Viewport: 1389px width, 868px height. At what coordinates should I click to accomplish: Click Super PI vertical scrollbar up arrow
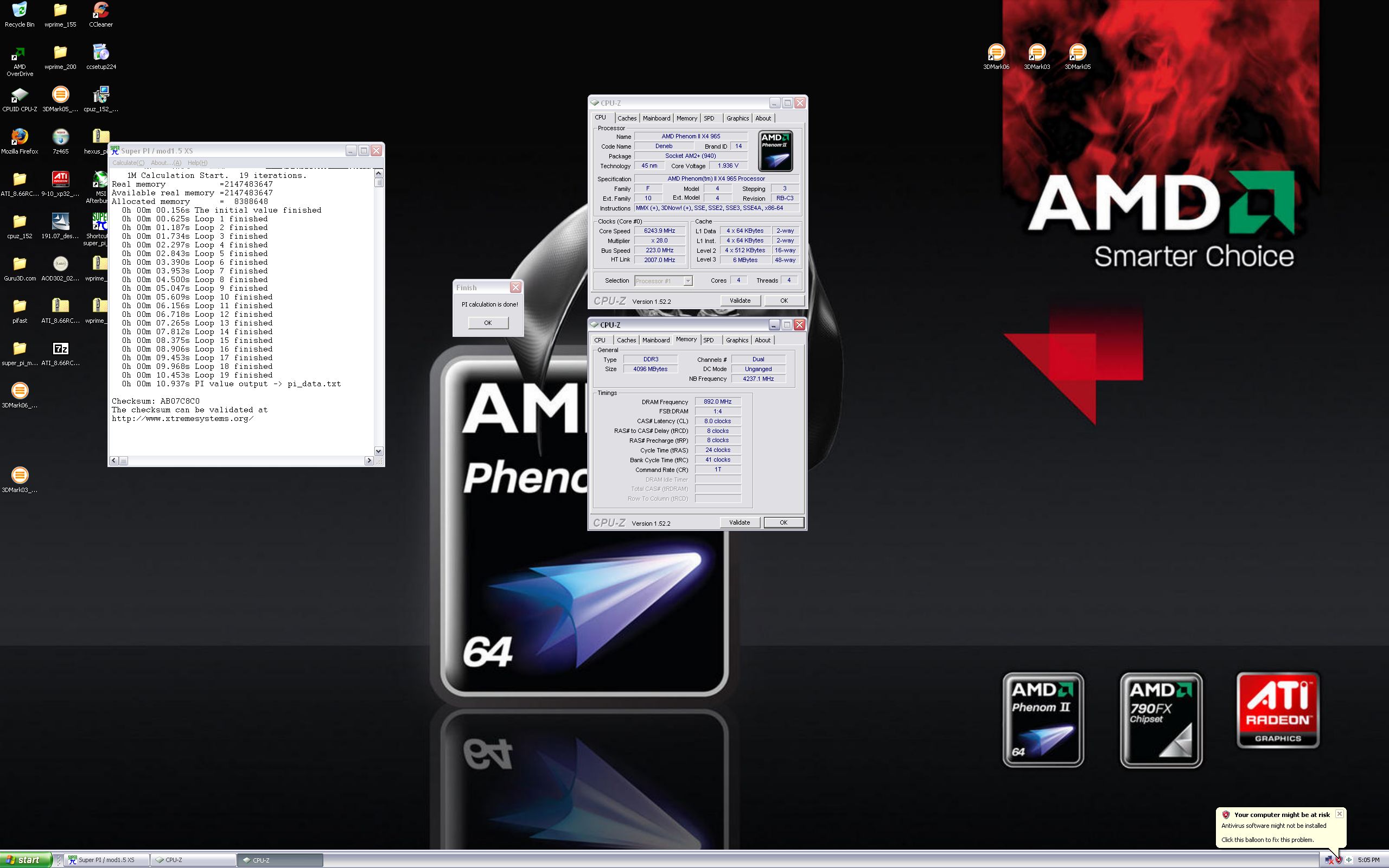tap(378, 174)
